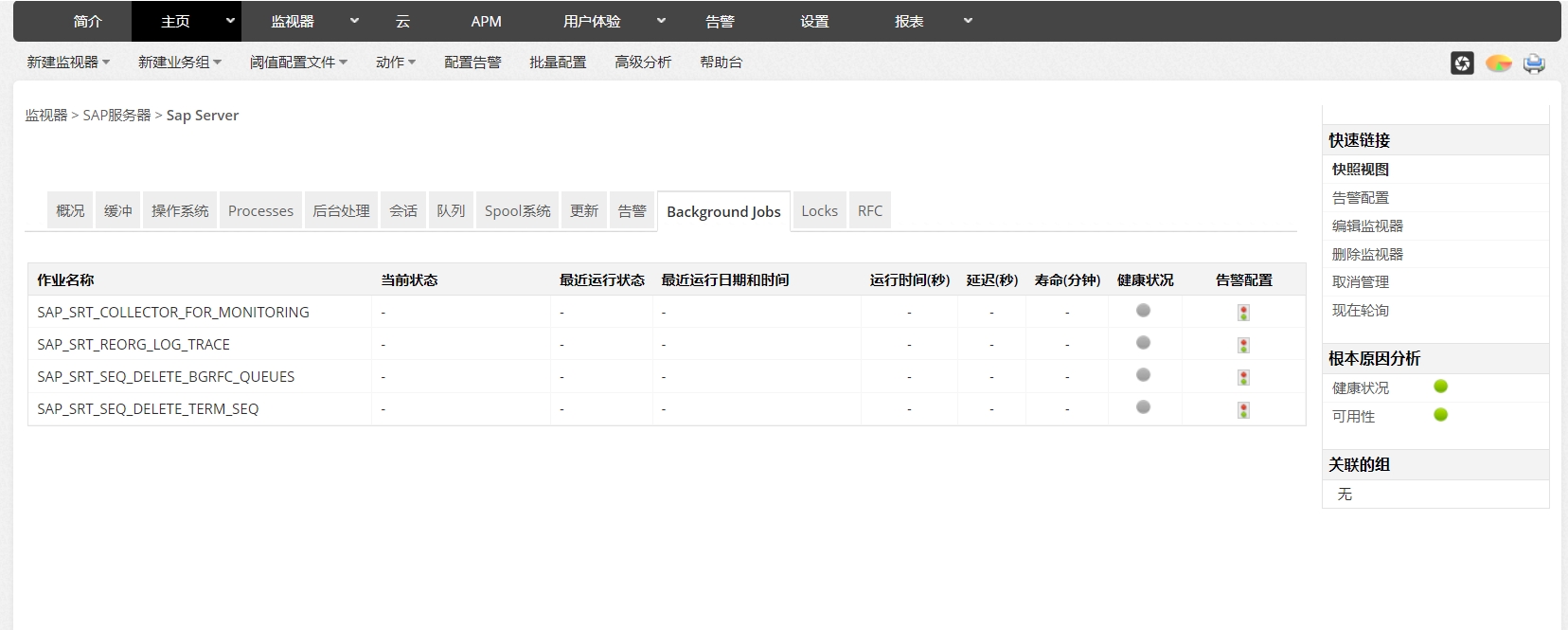The image size is (1568, 630).
Task: Open alarm config icon for SAP_SRT_COLLECTOR_FOR_MONITORING
Action: tap(1243, 313)
